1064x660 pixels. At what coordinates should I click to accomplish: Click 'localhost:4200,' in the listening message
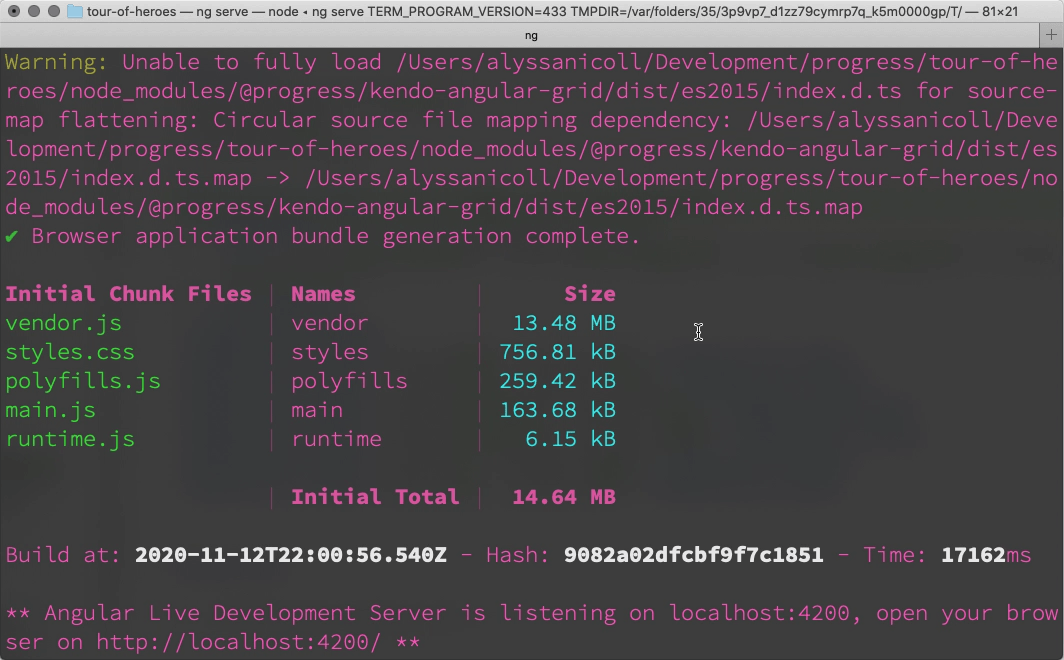click(x=765, y=613)
